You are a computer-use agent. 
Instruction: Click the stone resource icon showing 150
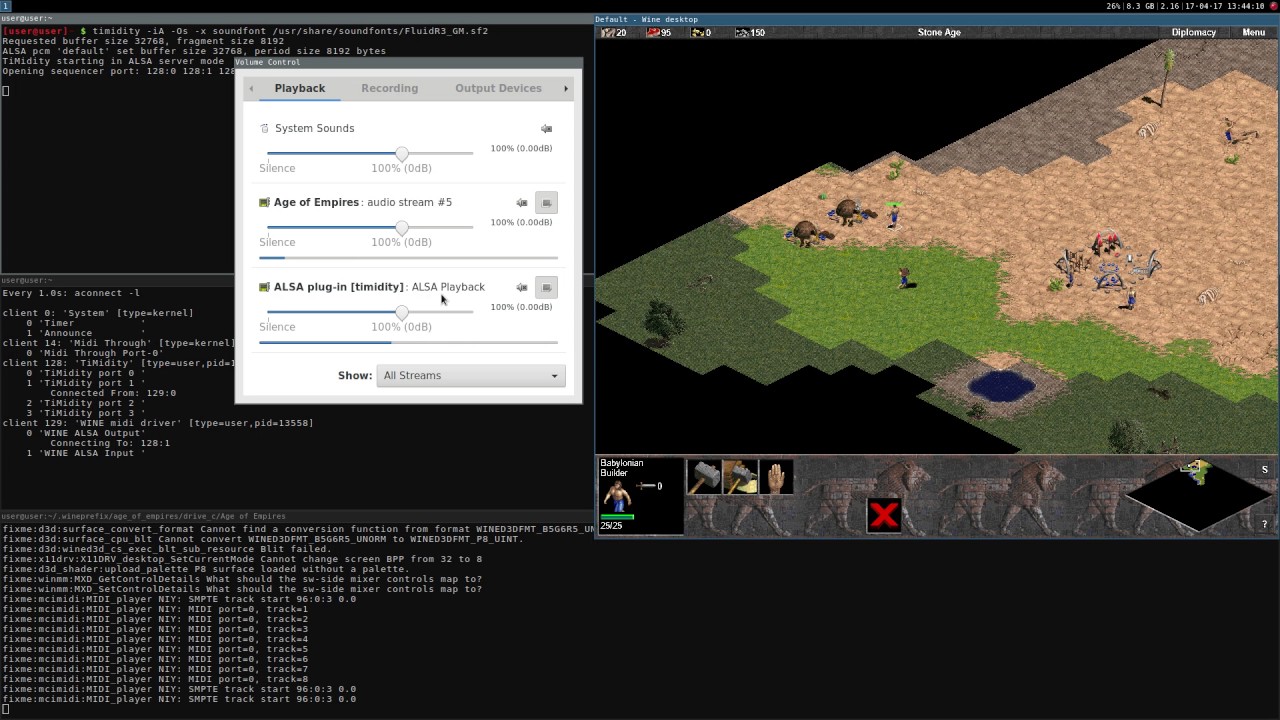(x=742, y=33)
